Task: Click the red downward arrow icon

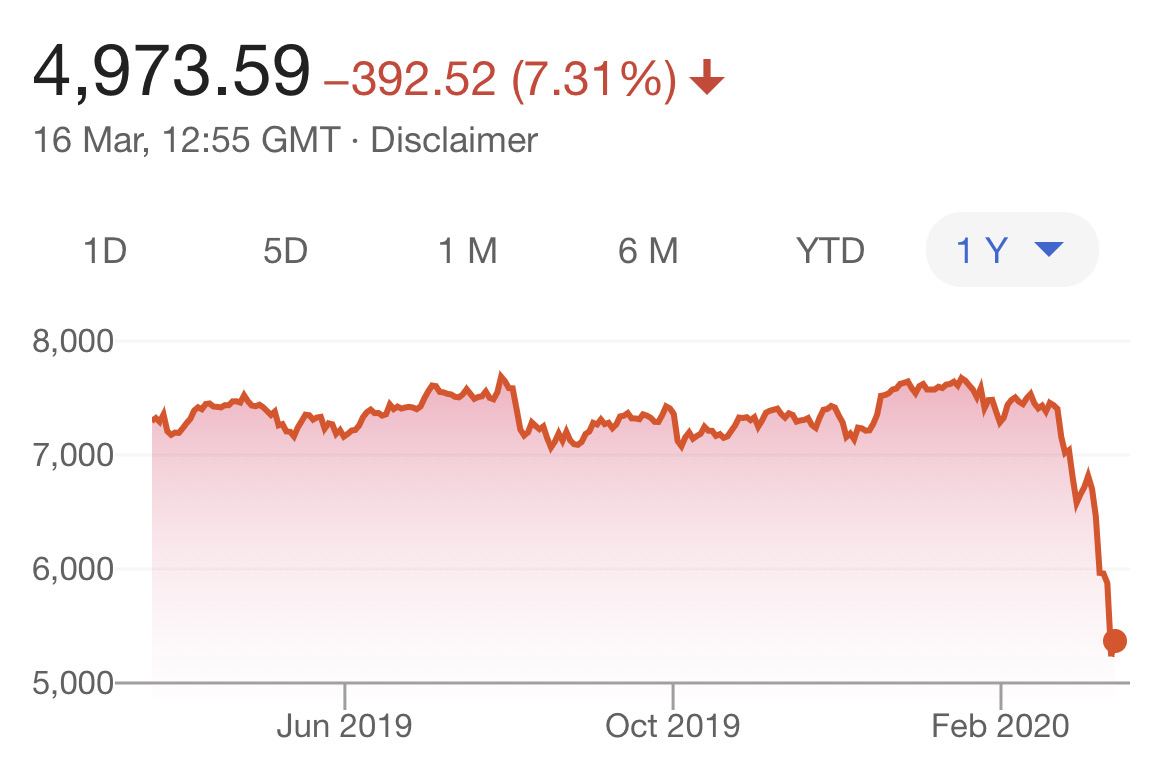Action: (x=707, y=77)
